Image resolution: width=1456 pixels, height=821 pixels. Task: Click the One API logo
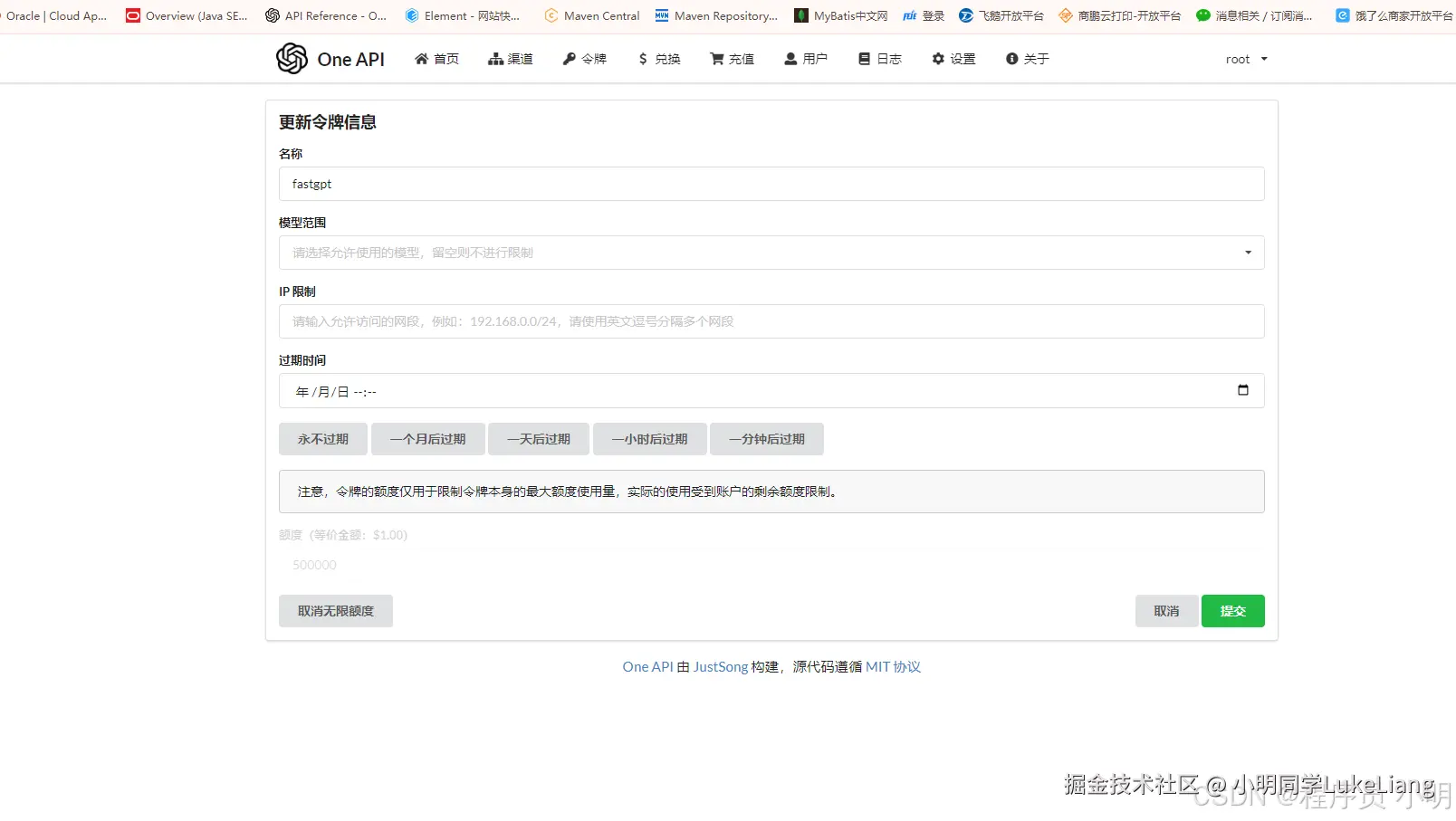(330, 58)
